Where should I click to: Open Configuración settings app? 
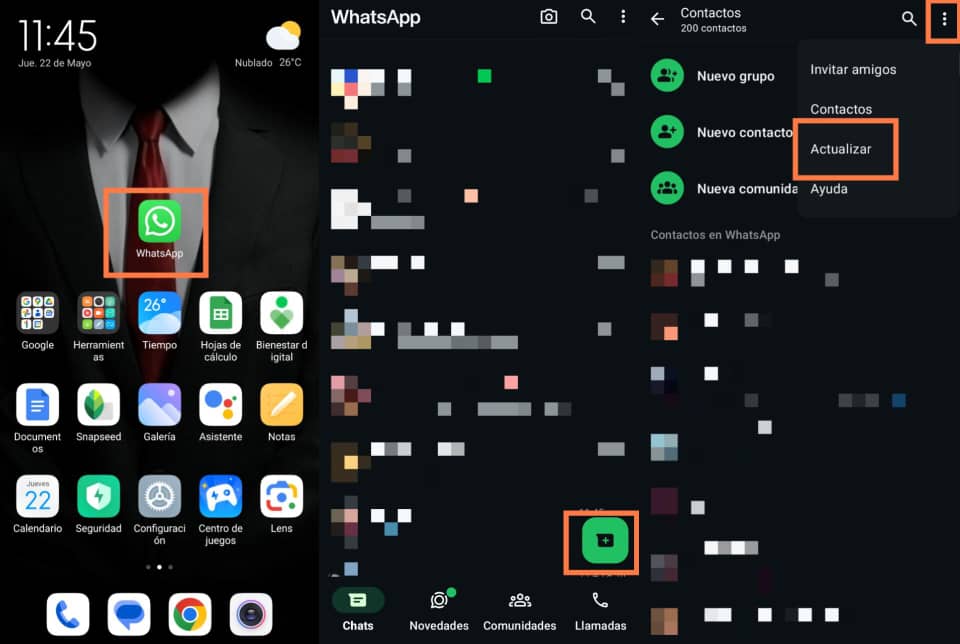pos(159,496)
